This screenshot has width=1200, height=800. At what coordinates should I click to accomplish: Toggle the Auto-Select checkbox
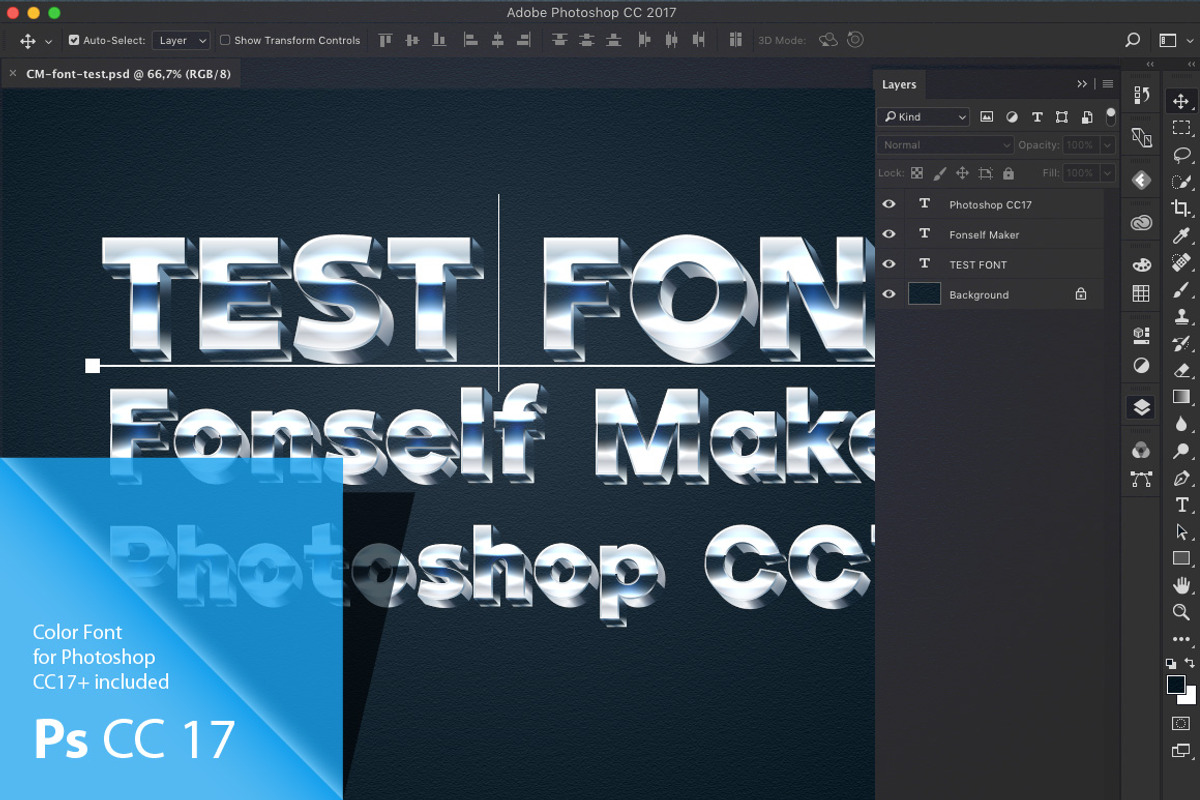(x=74, y=40)
